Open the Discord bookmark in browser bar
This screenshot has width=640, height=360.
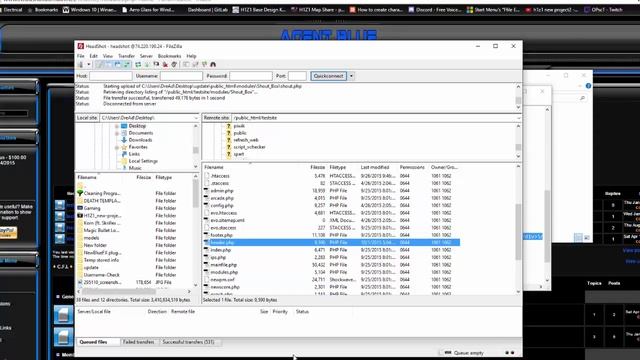435,9
